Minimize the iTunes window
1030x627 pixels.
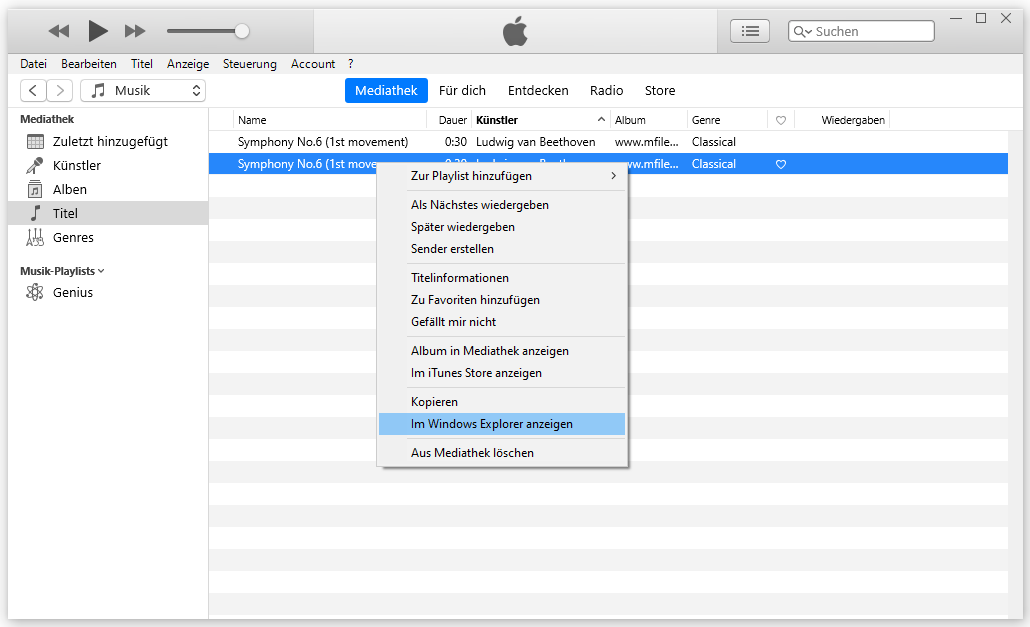pyautogui.click(x=956, y=18)
